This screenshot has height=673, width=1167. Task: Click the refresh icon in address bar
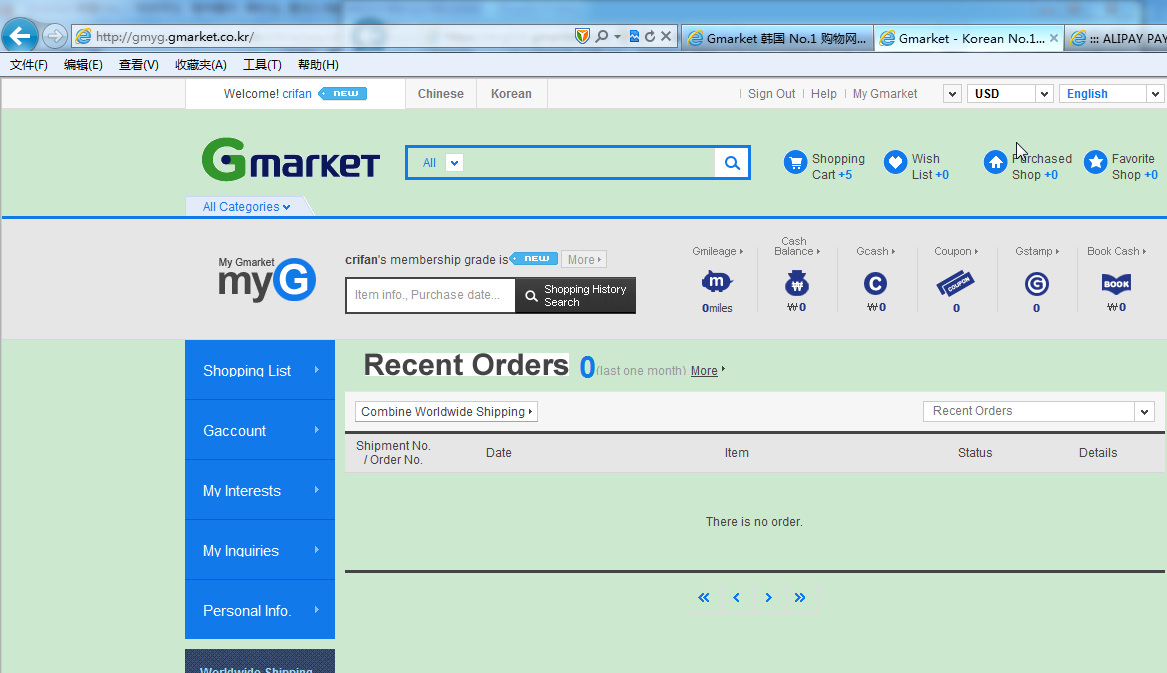click(x=650, y=36)
